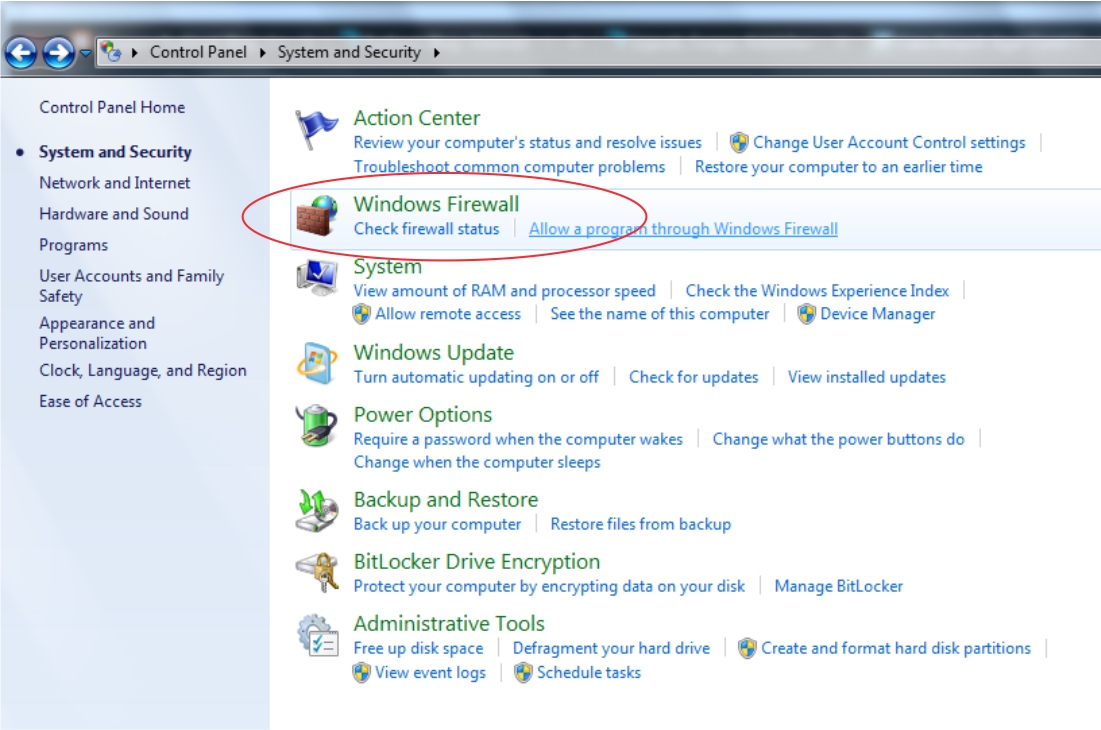Open the Backup and Restore heading
The height and width of the screenshot is (730, 1101).
click(446, 500)
